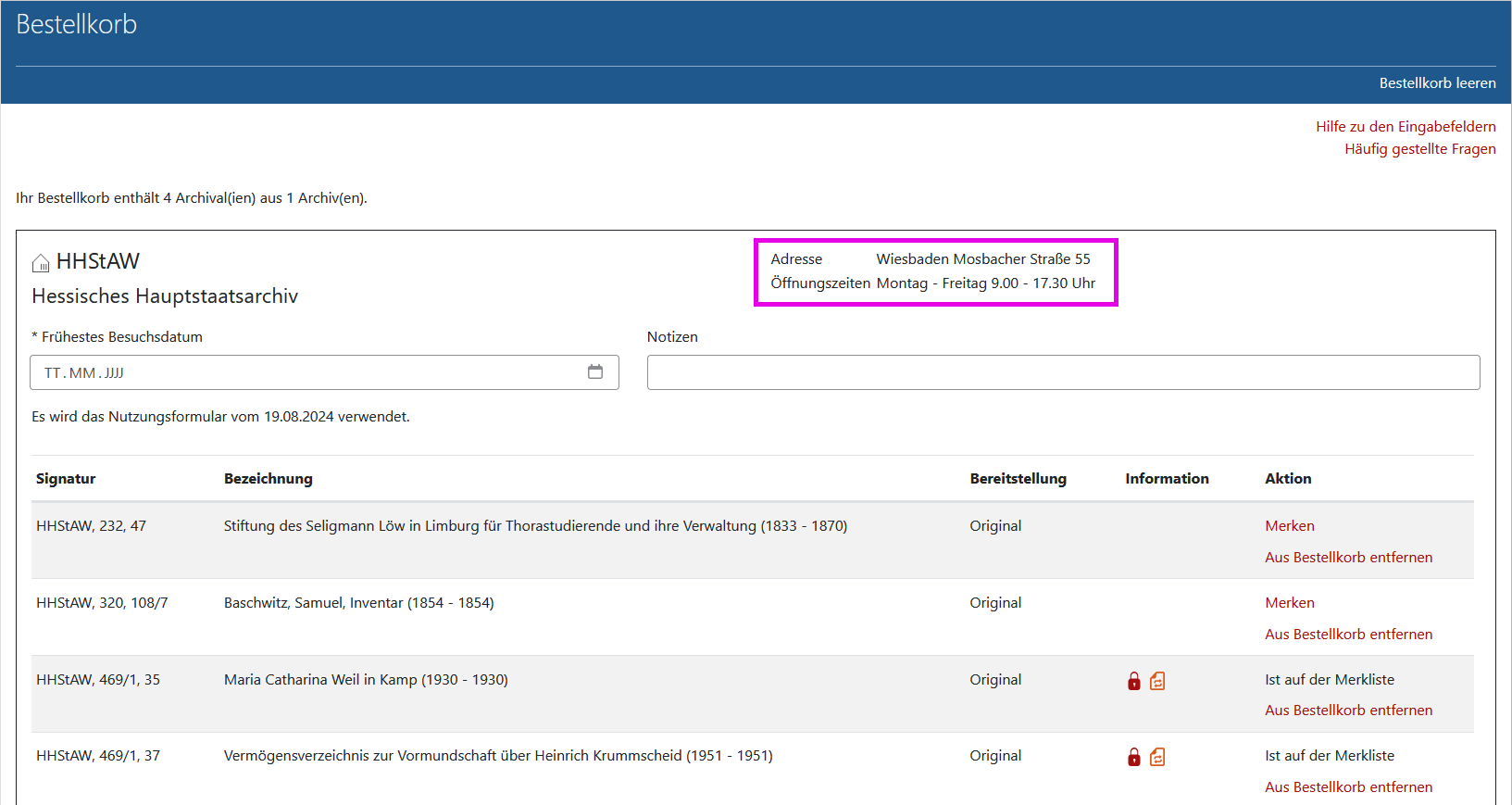The height and width of the screenshot is (805, 1512).
Task: Click Original in Heinrich Krummscheid row
Action: [x=995, y=756]
